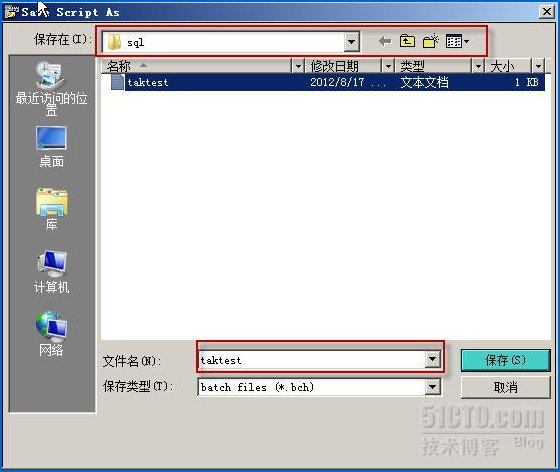This screenshot has width=560, height=472.
Task: Click the 保存(S) button
Action: (x=505, y=360)
